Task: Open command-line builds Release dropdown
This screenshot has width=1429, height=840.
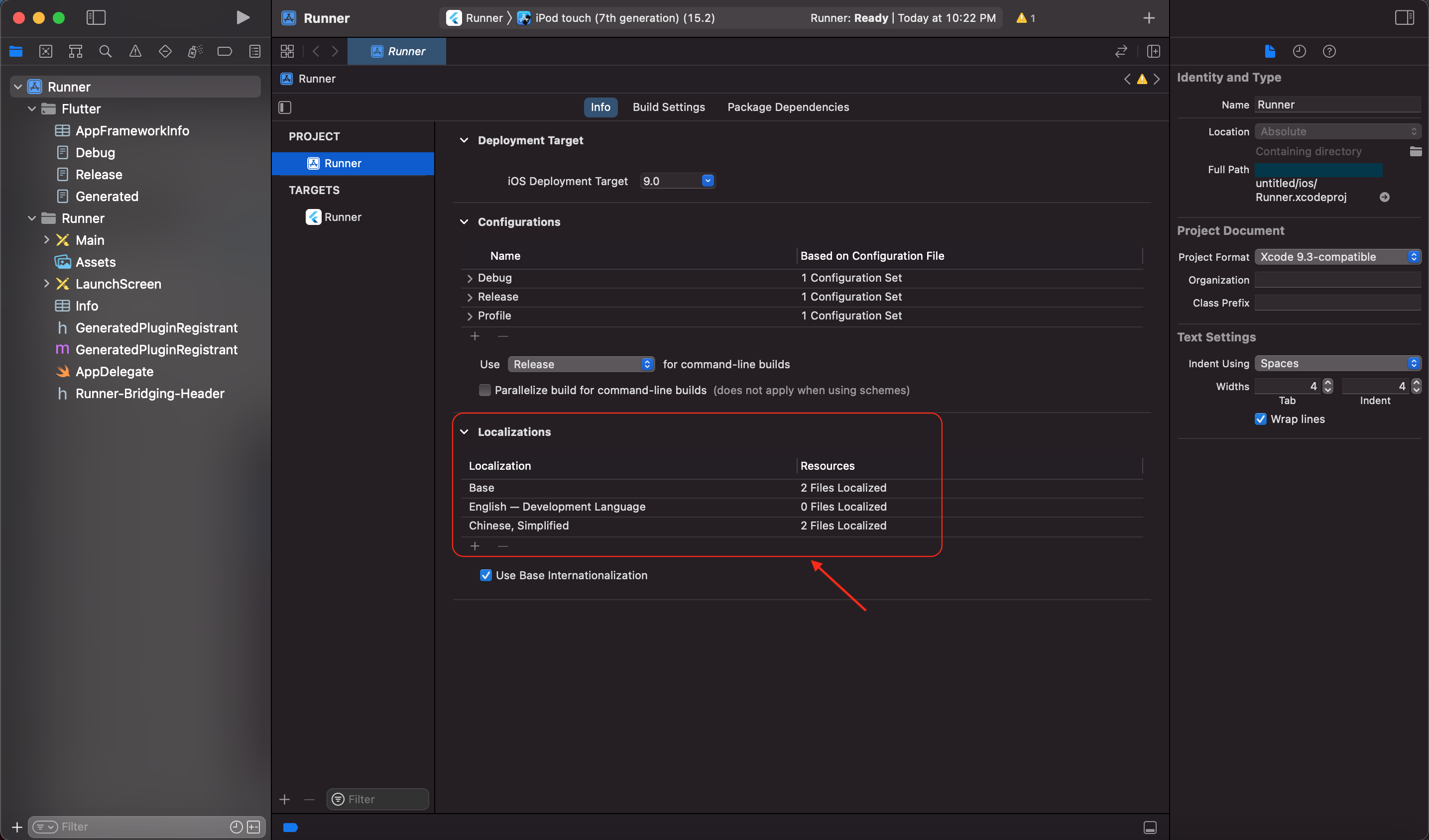Action: click(581, 364)
